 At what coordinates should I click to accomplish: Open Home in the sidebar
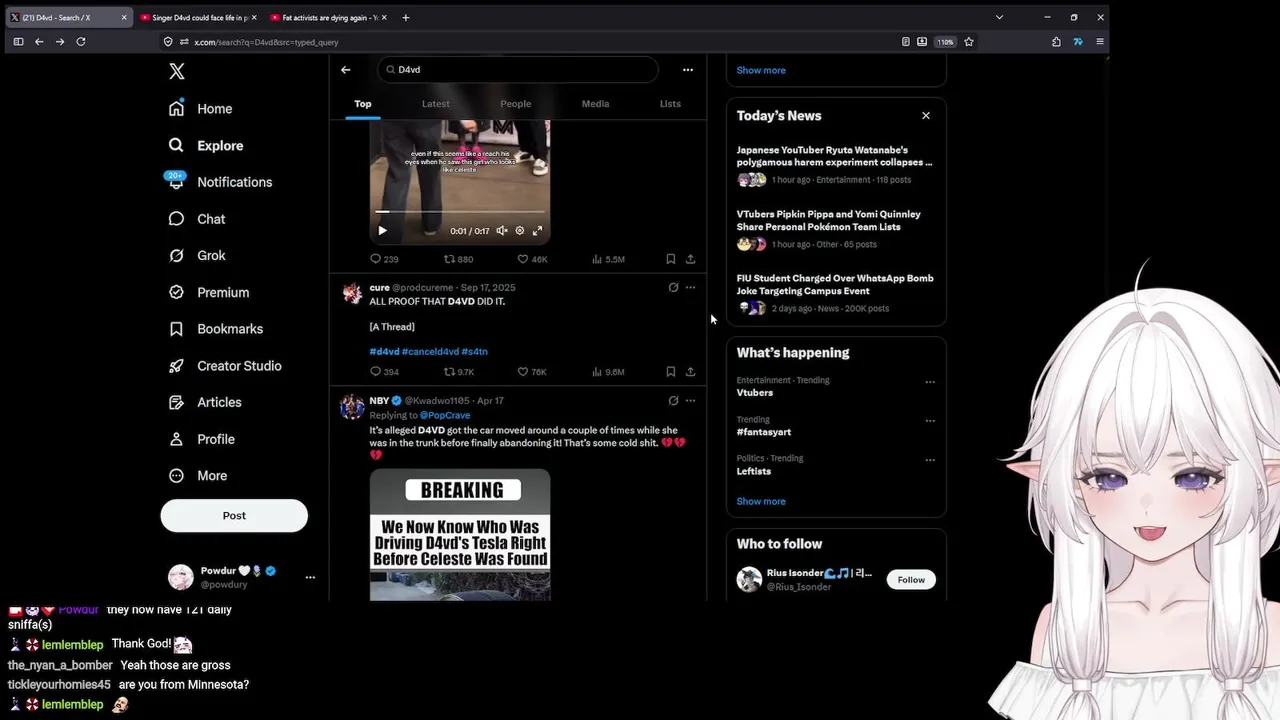tap(201, 109)
